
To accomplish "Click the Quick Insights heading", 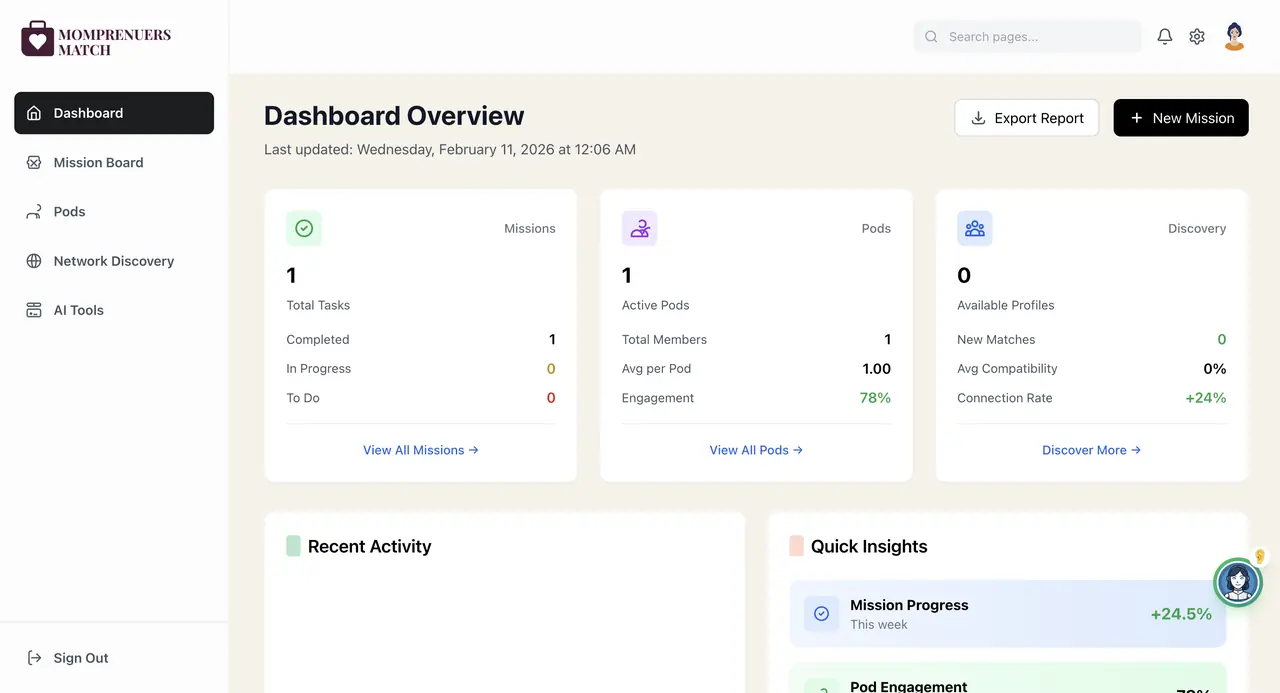I will [869, 546].
